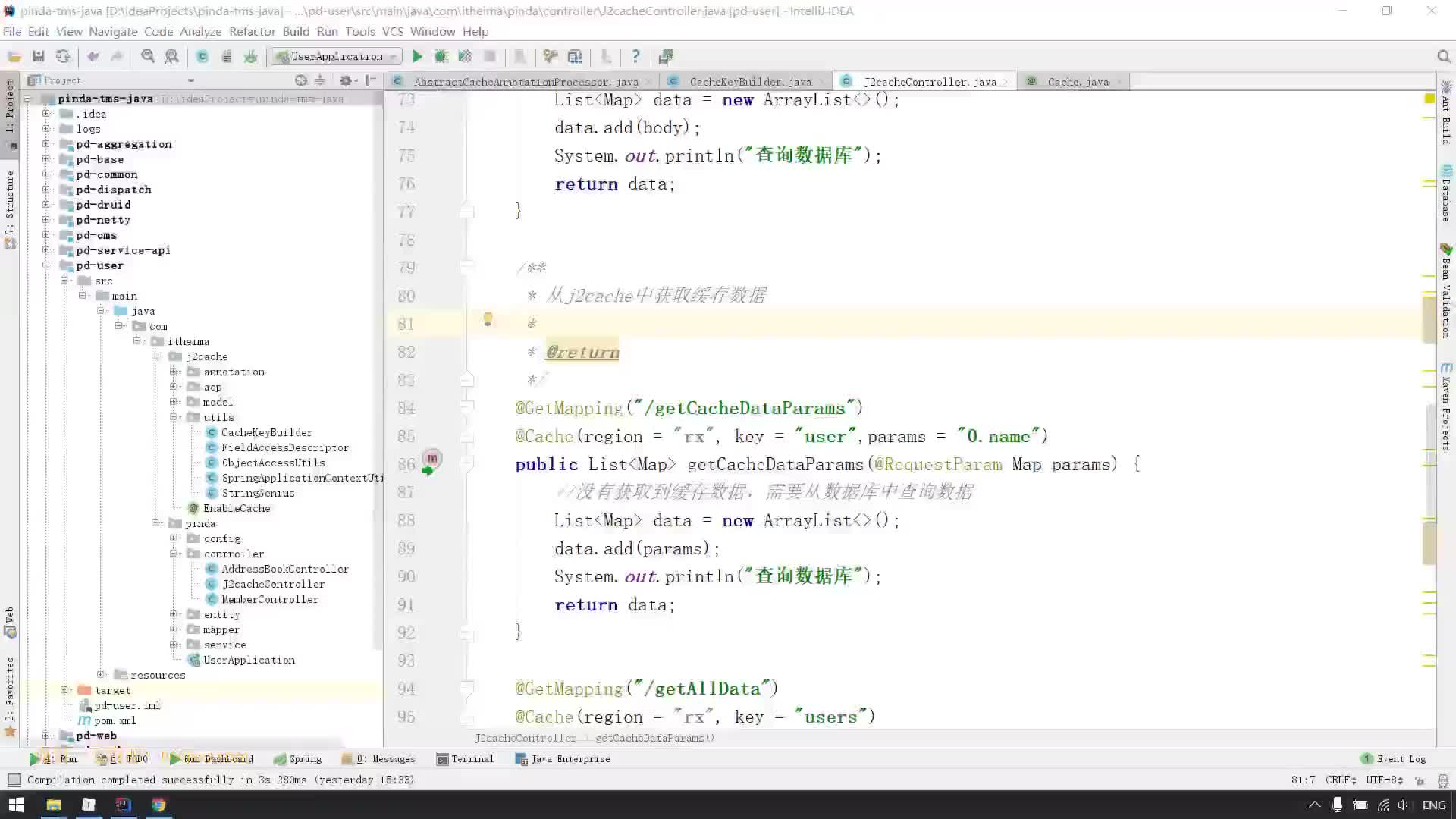The height and width of the screenshot is (819, 1456).
Task: Select pom.xml file in tree
Action: point(108,720)
